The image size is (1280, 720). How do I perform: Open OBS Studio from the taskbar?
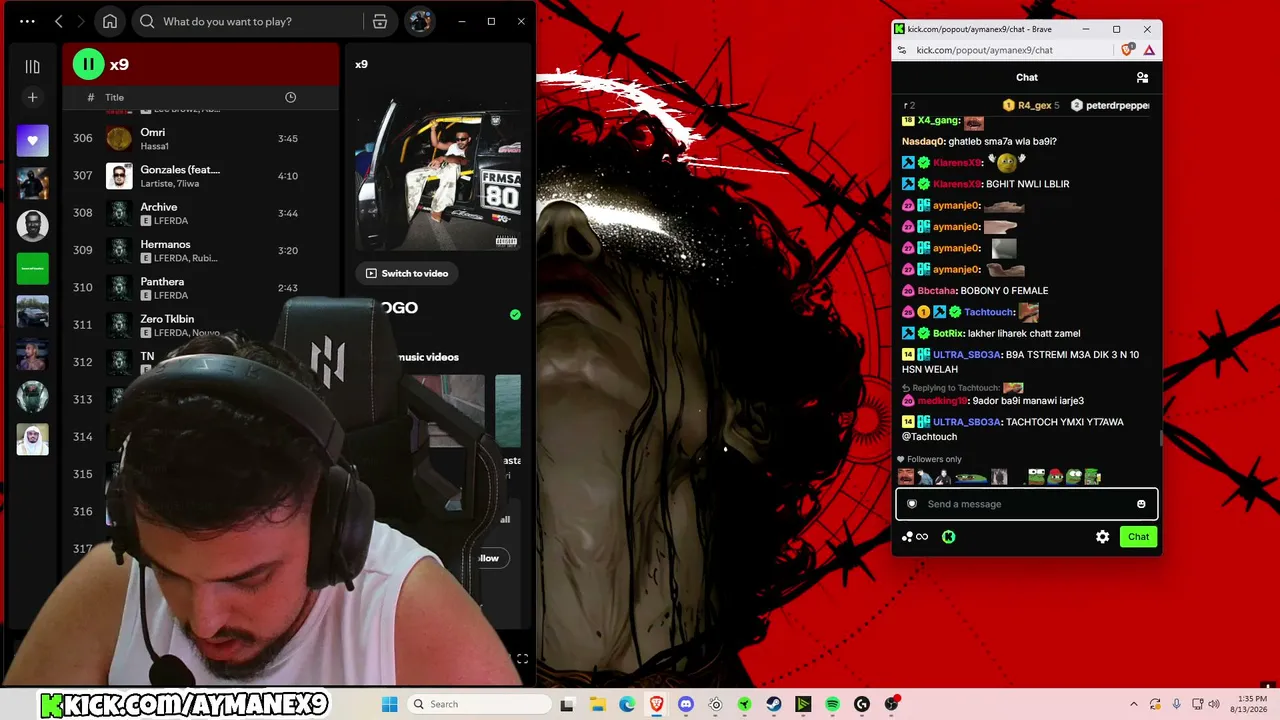[x=892, y=704]
